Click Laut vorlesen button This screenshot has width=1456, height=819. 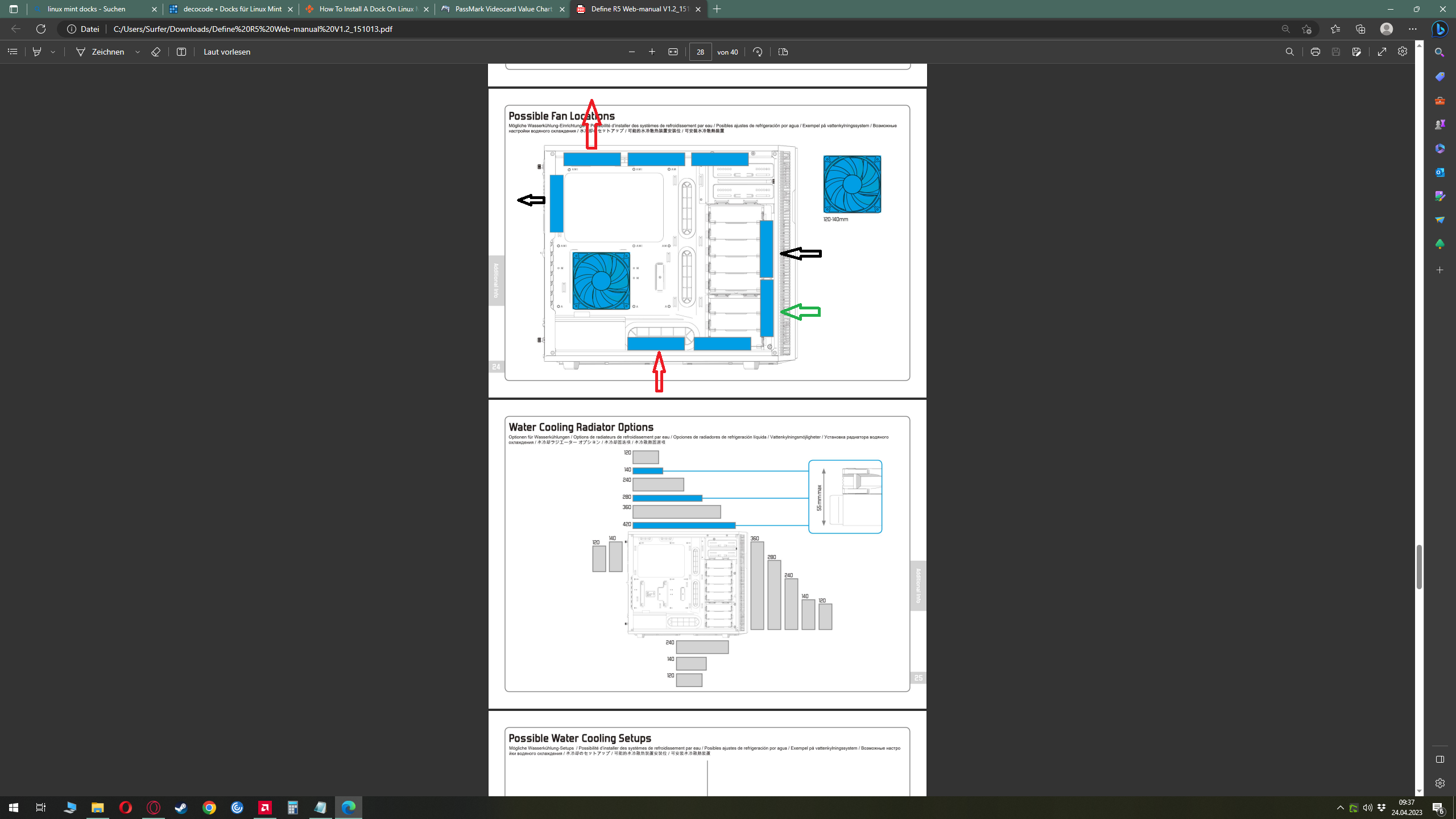pyautogui.click(x=226, y=52)
